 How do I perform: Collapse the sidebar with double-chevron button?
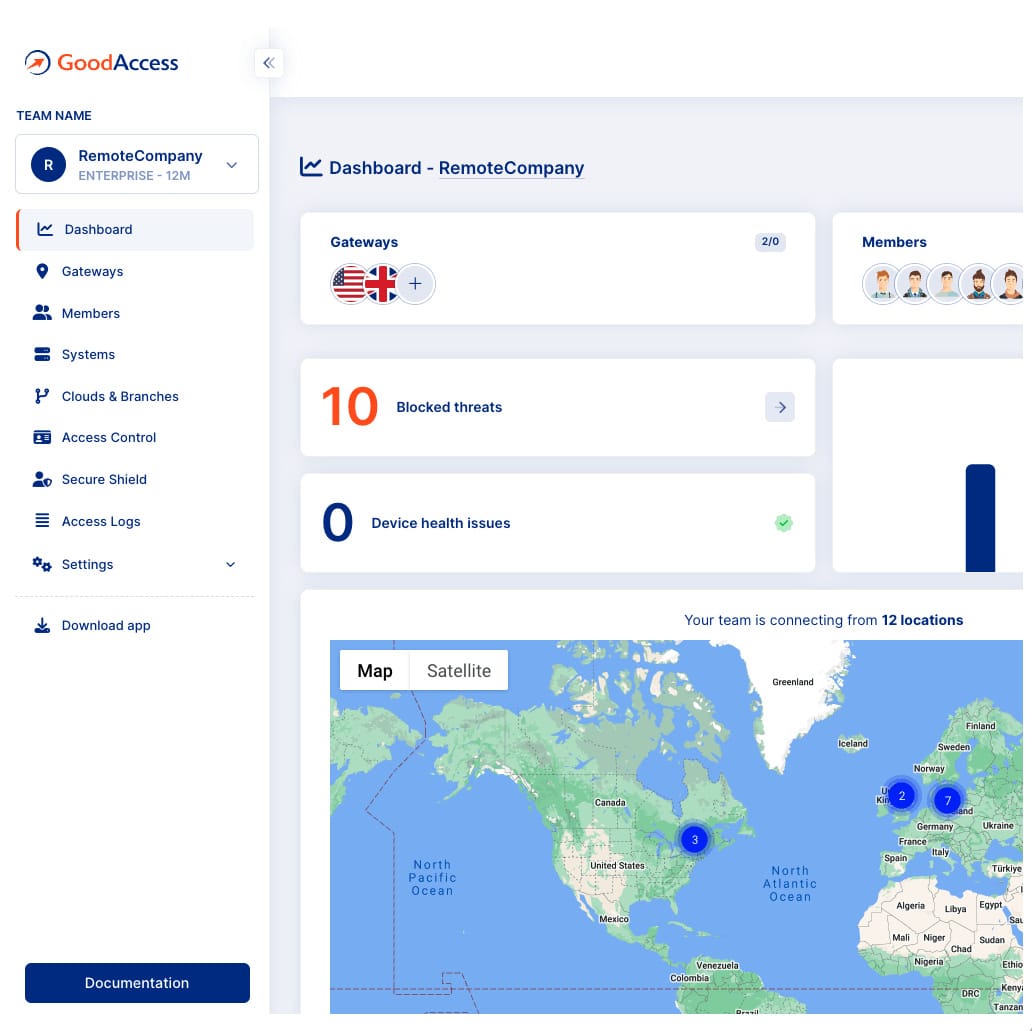[x=269, y=63]
